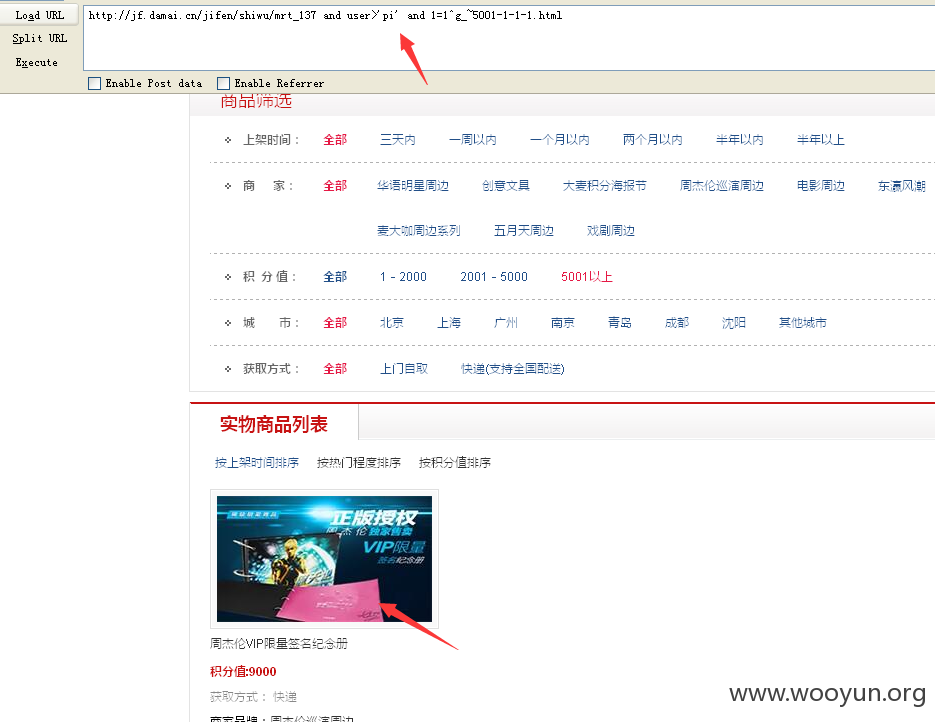The width and height of the screenshot is (935, 722).
Task: Select 全部 for 城市 filter
Action: tap(335, 323)
